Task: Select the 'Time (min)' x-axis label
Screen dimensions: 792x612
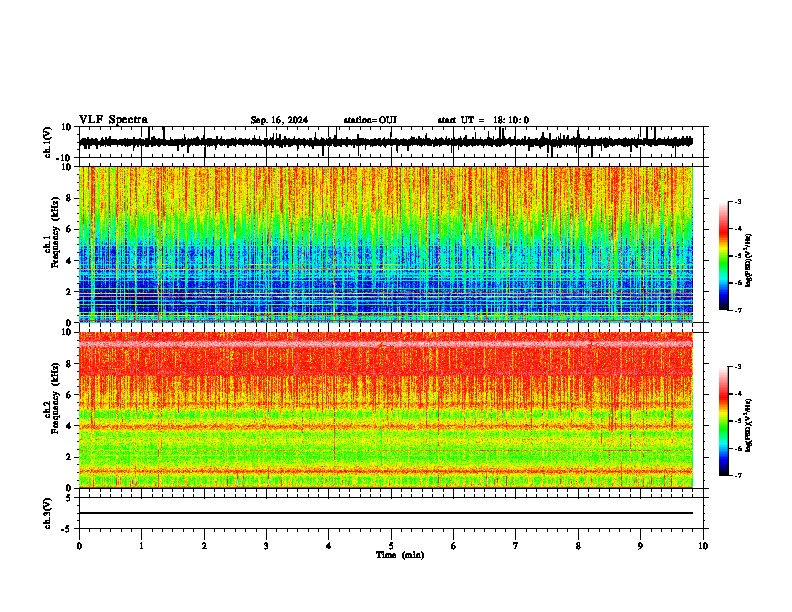Action: click(400, 555)
